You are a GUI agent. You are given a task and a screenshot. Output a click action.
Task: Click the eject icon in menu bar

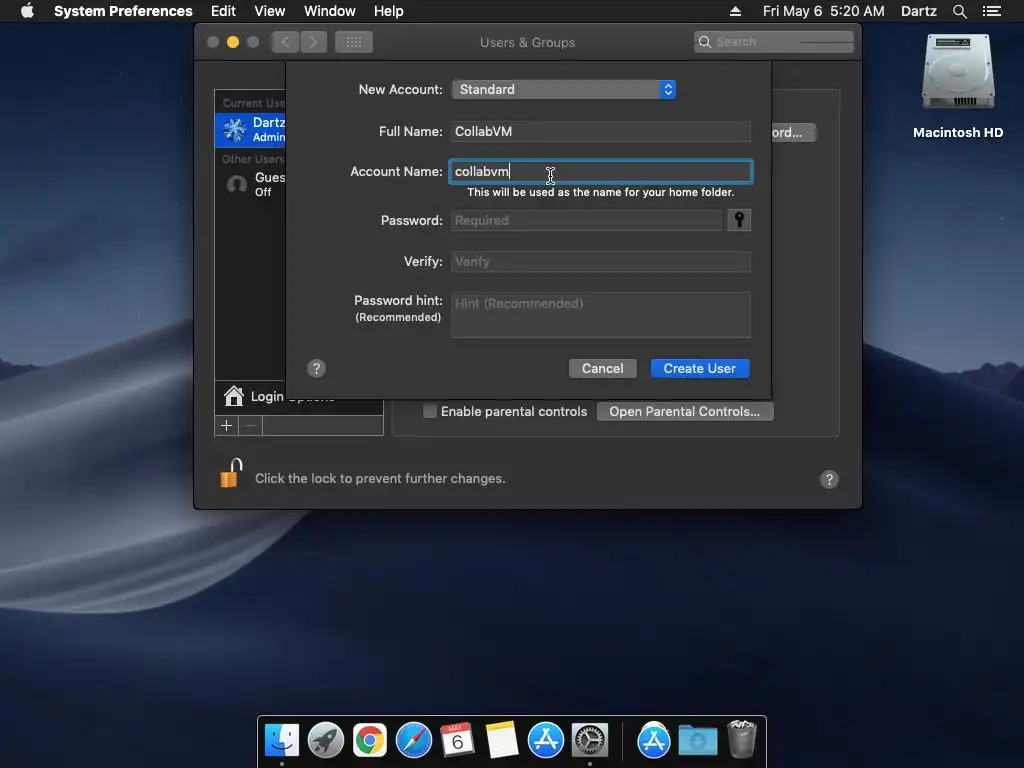click(x=735, y=11)
